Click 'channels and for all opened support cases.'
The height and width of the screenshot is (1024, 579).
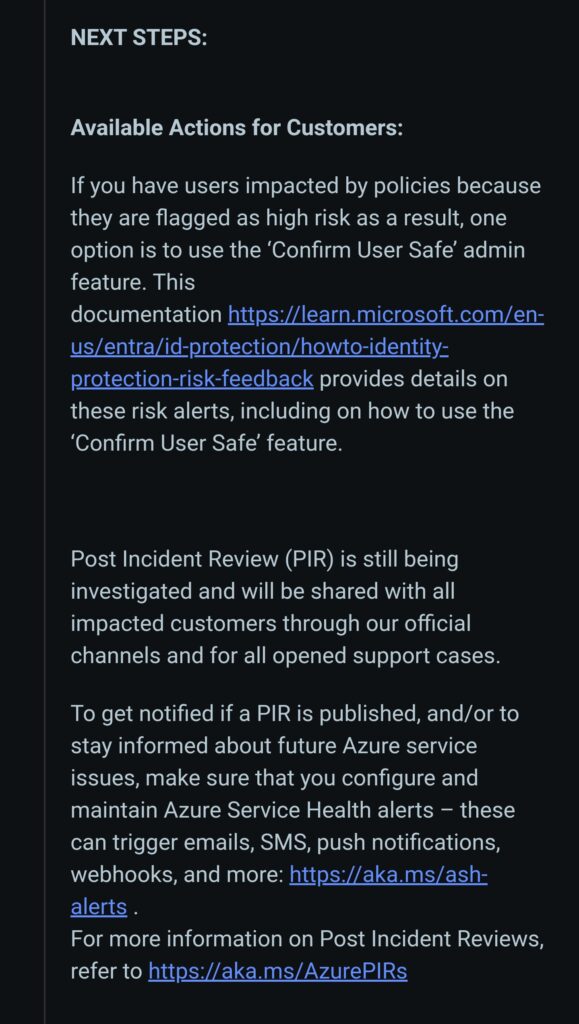(x=285, y=656)
